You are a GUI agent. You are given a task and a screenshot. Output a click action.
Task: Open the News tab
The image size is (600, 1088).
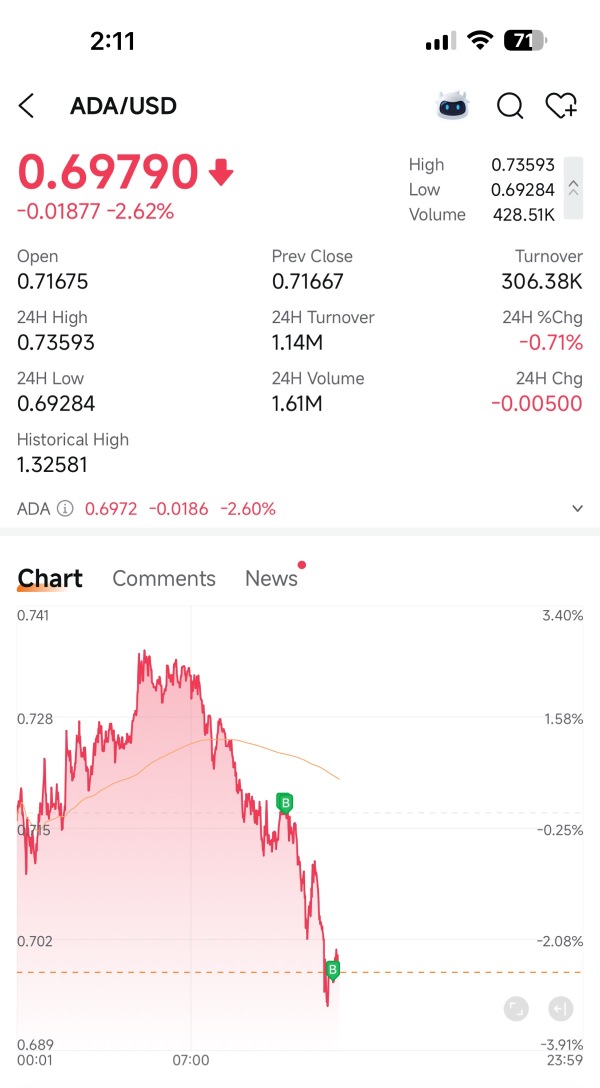tap(271, 578)
